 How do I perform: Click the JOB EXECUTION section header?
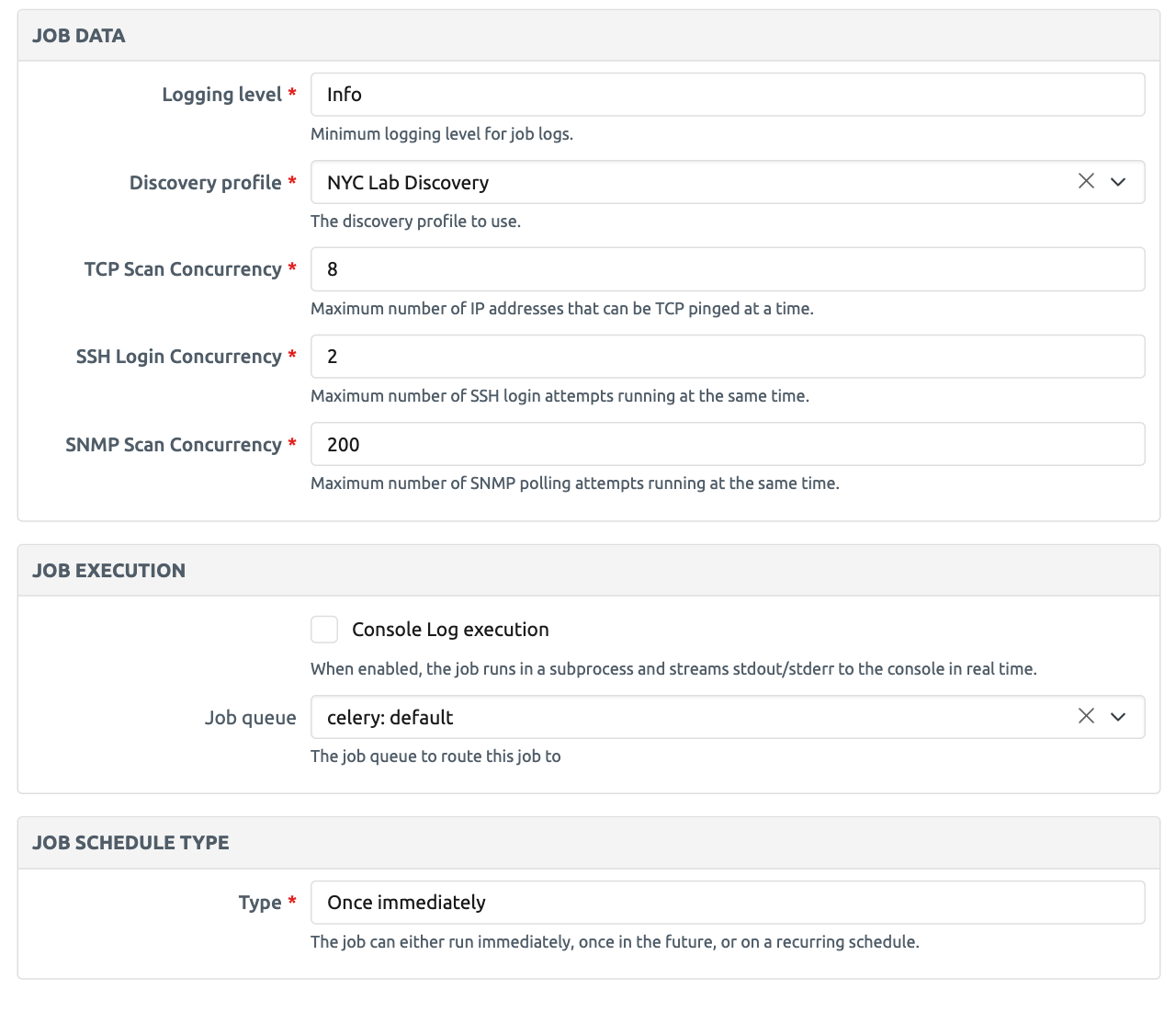108,571
